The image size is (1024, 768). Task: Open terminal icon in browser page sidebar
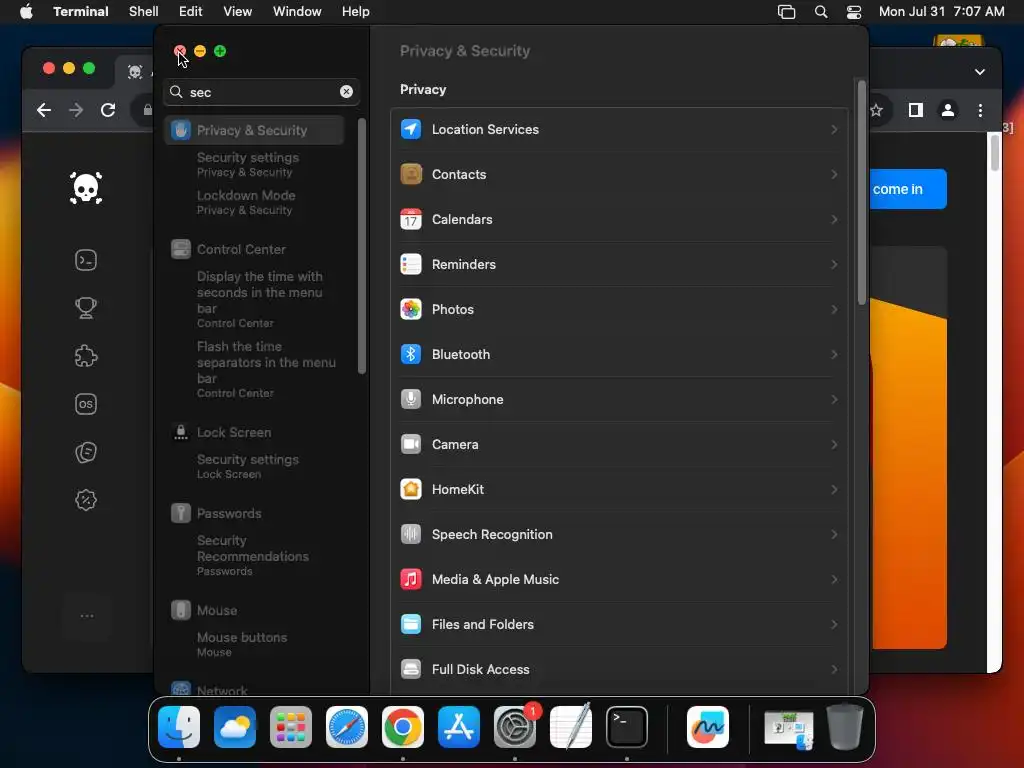[86, 261]
